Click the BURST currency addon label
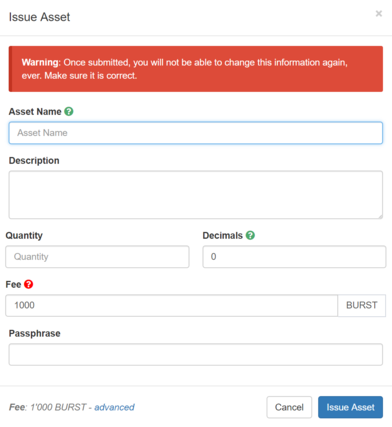Viewport: 392px width, 427px height. click(x=362, y=305)
